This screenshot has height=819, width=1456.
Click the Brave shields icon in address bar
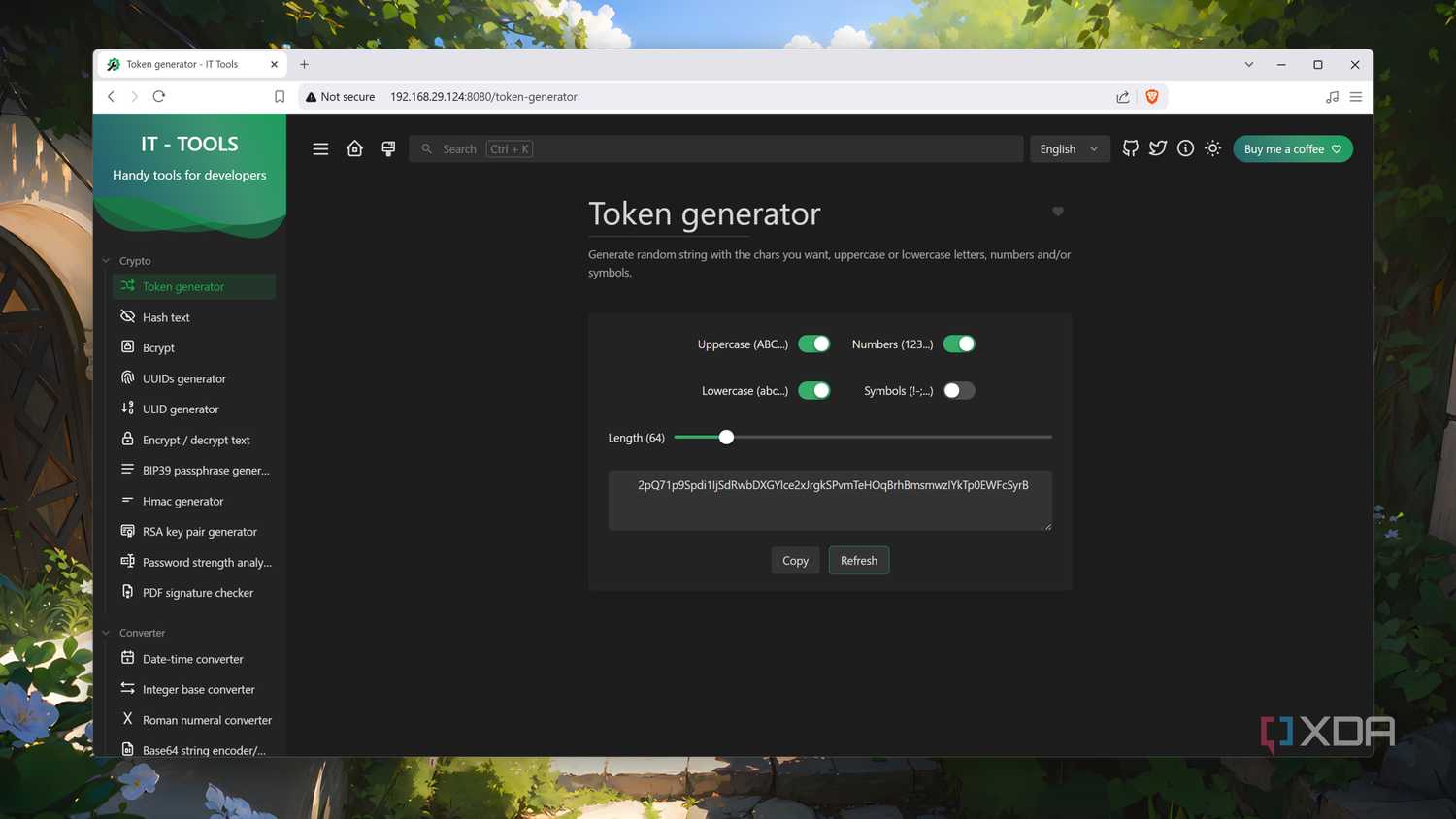(x=1152, y=97)
